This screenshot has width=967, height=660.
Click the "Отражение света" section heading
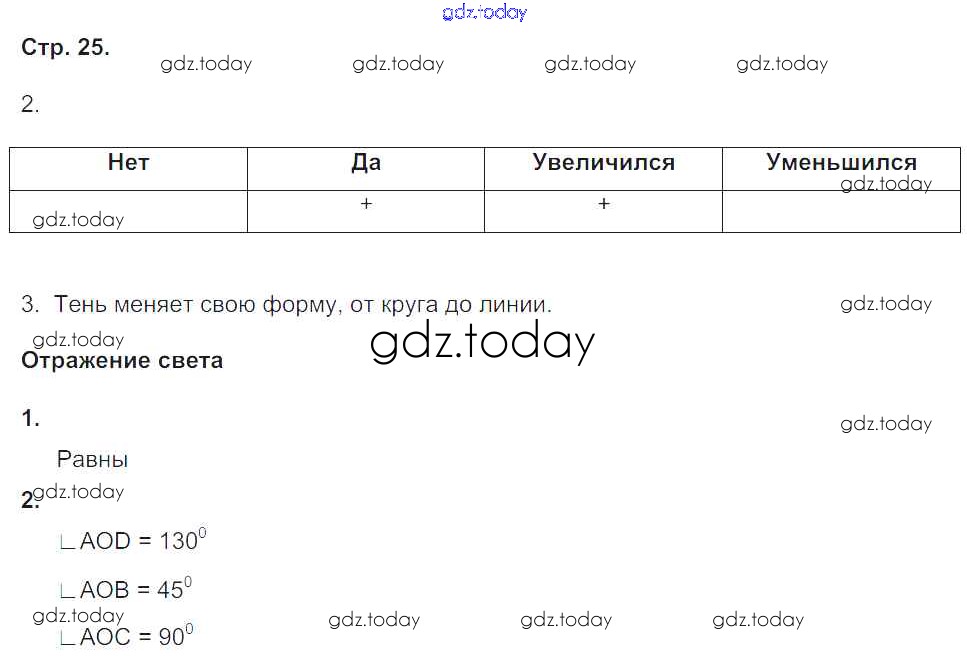click(122, 361)
